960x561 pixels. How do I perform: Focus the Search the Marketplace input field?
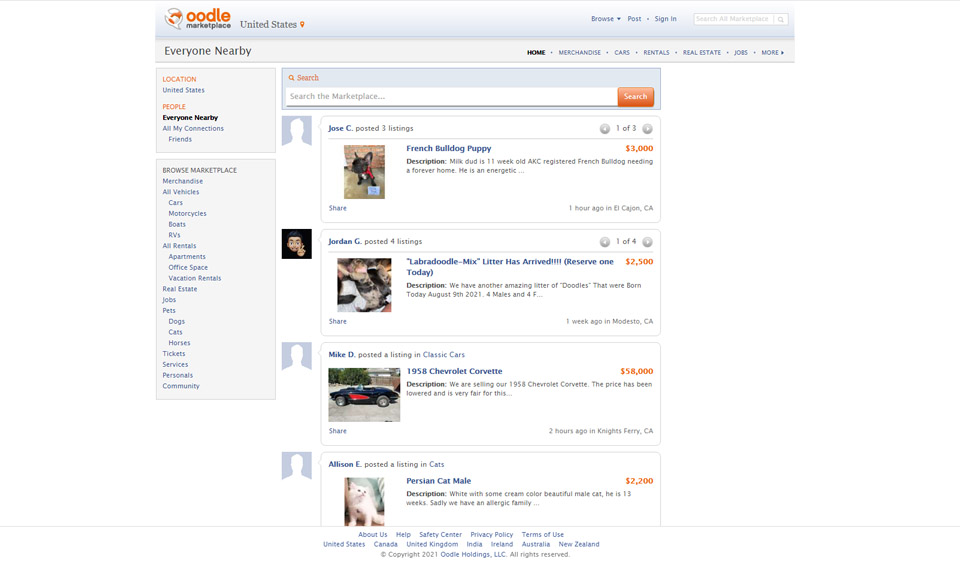[451, 96]
